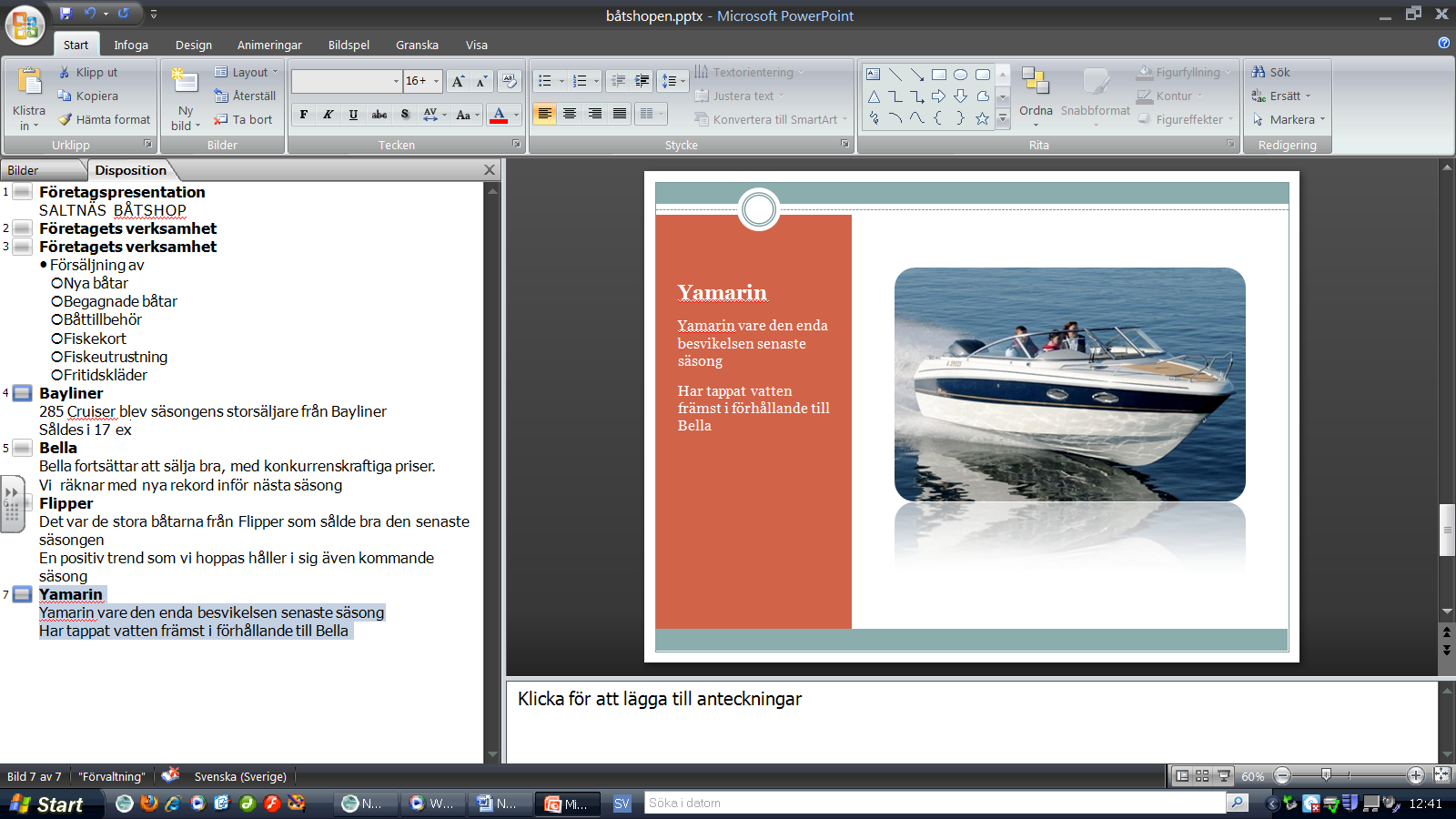
Task: Fit slide to window icon
Action: tap(1441, 775)
